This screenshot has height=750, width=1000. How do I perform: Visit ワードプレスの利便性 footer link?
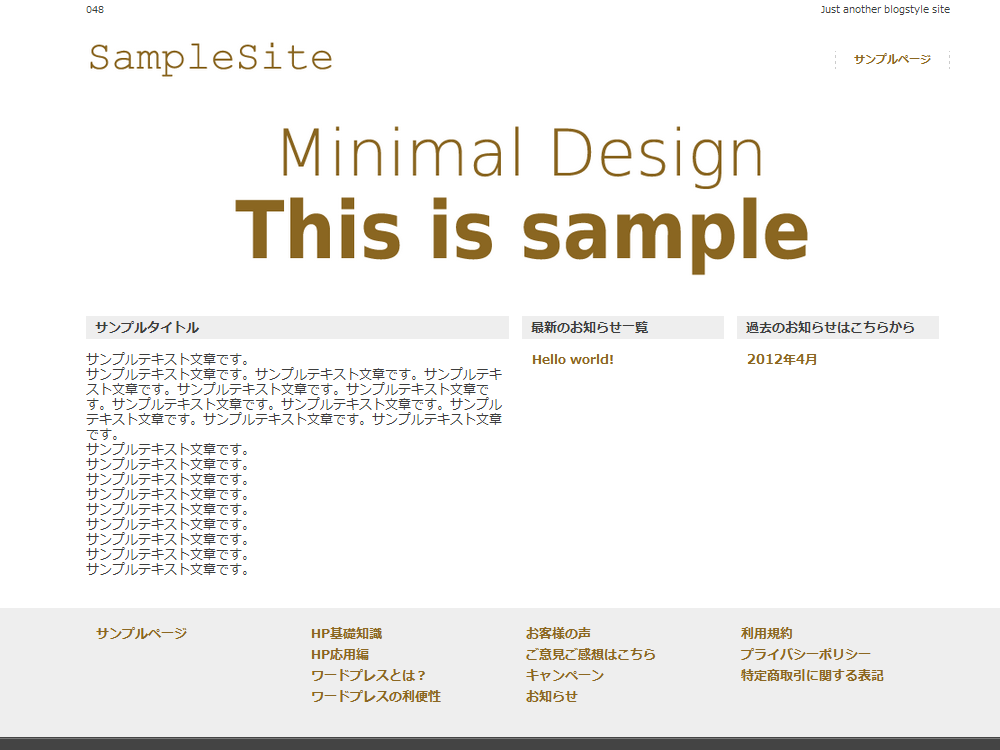tap(376, 696)
